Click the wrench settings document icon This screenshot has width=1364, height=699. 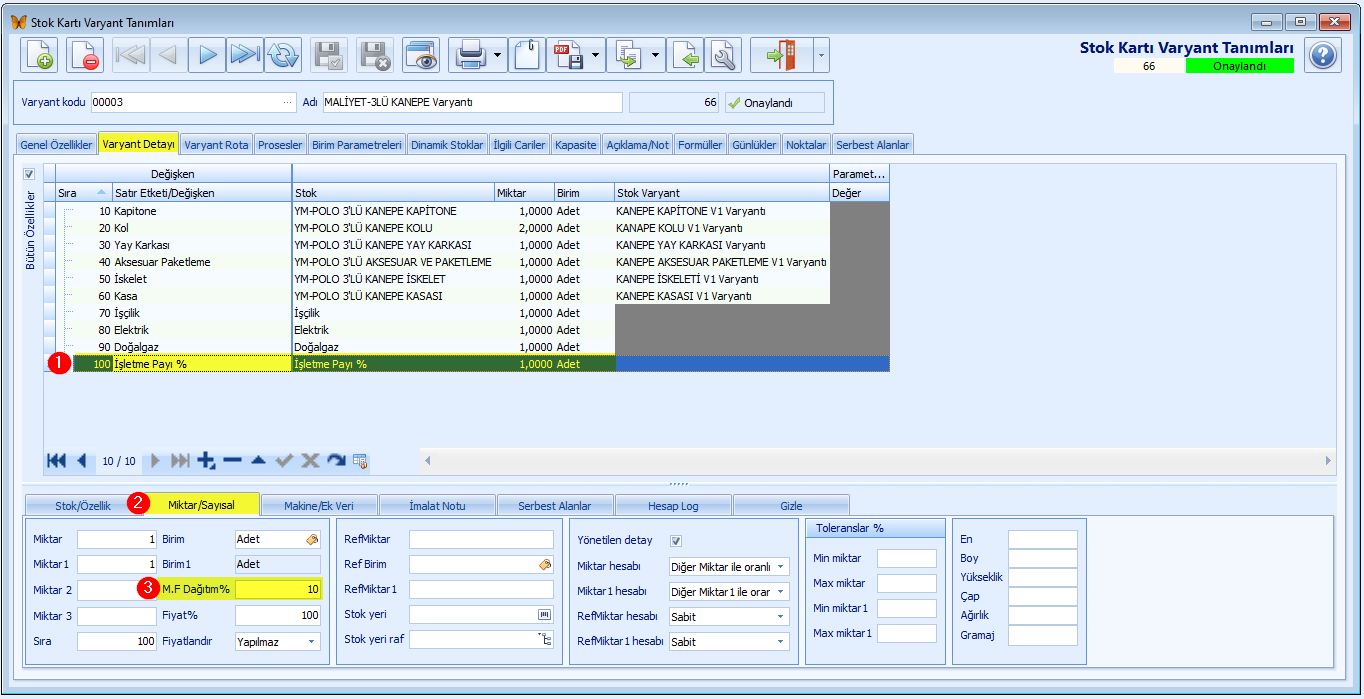pyautogui.click(x=723, y=55)
